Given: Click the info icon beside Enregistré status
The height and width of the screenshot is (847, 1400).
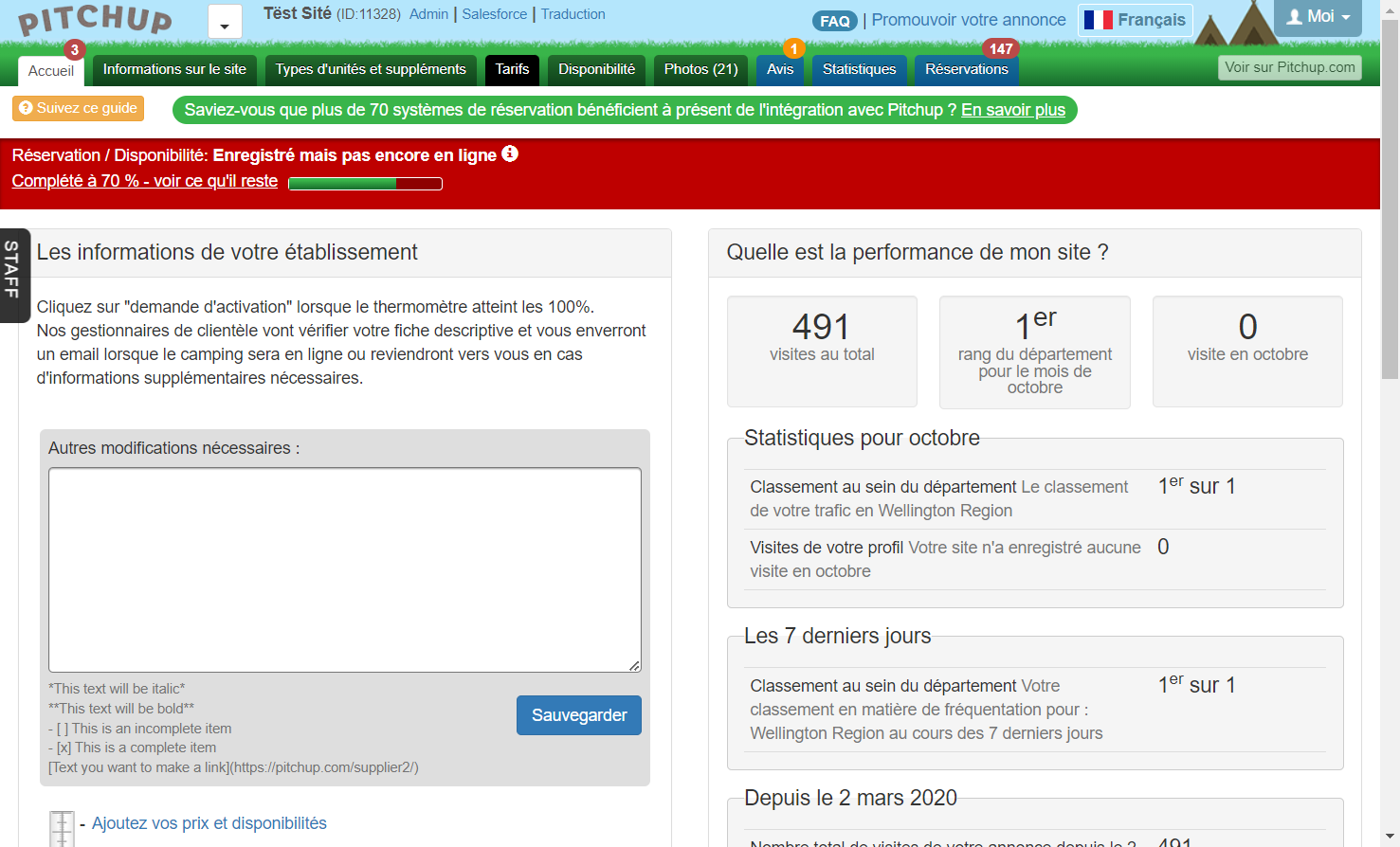Looking at the screenshot, I should pyautogui.click(x=510, y=153).
